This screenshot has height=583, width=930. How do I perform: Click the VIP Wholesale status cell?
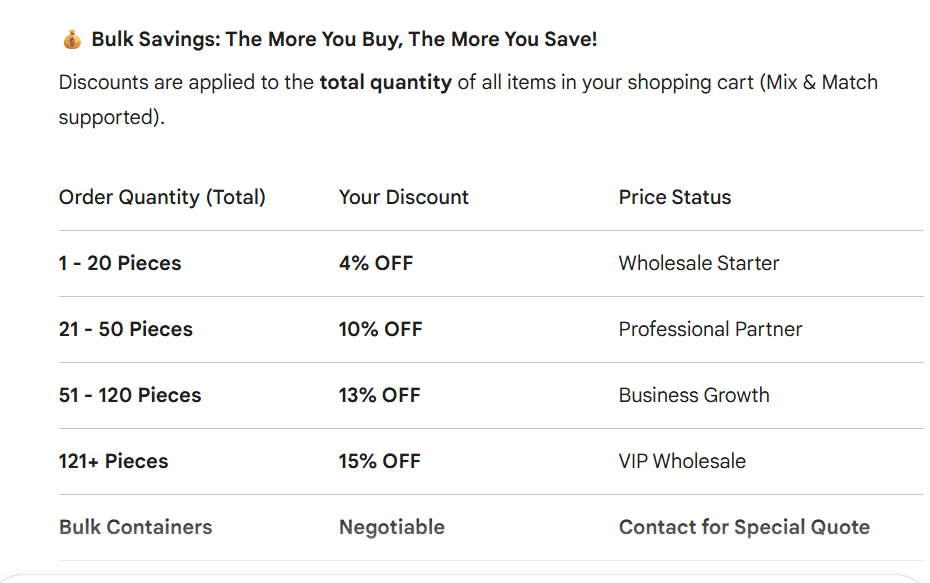(x=682, y=461)
